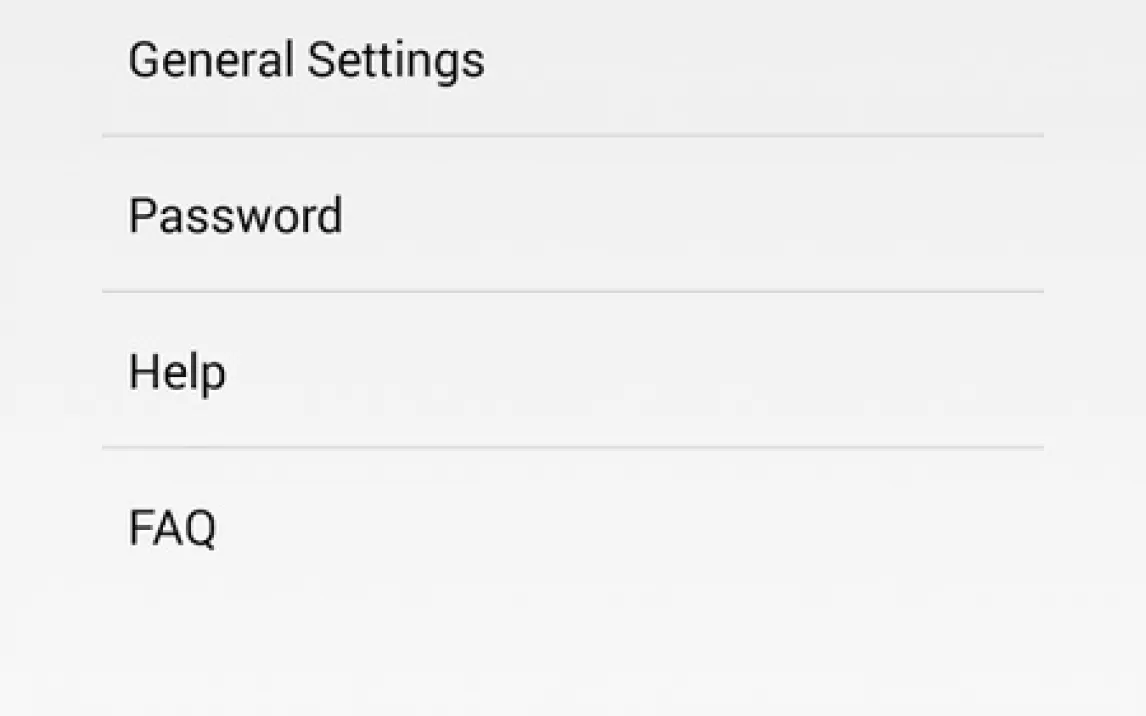The width and height of the screenshot is (1146, 716).
Task: Click the divider line below Password
Action: click(573, 292)
